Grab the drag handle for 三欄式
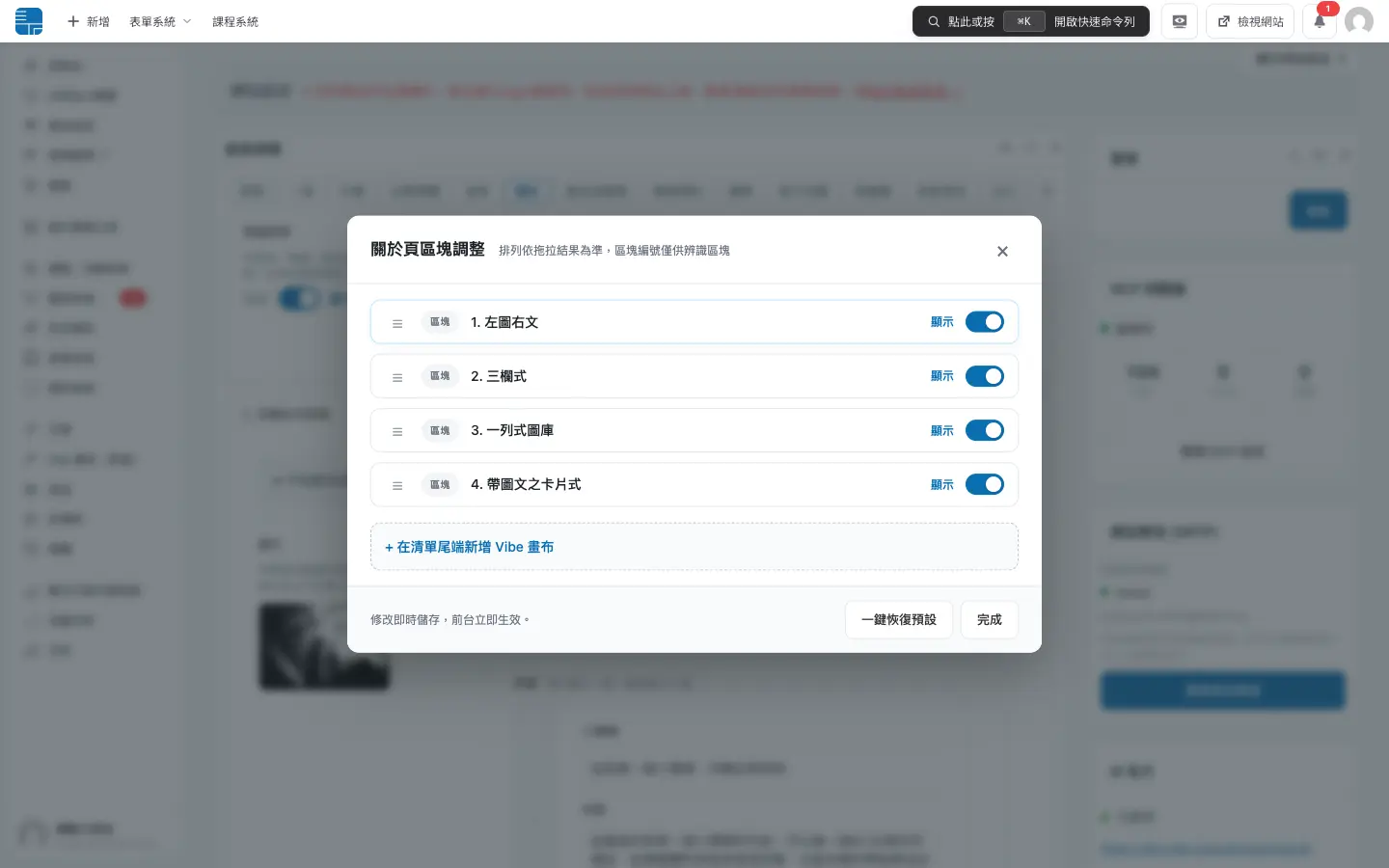The height and width of the screenshot is (868, 1389). (x=397, y=377)
